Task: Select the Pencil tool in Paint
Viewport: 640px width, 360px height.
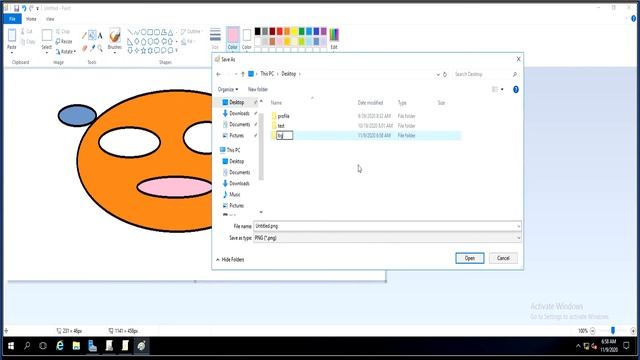Action: [84, 36]
